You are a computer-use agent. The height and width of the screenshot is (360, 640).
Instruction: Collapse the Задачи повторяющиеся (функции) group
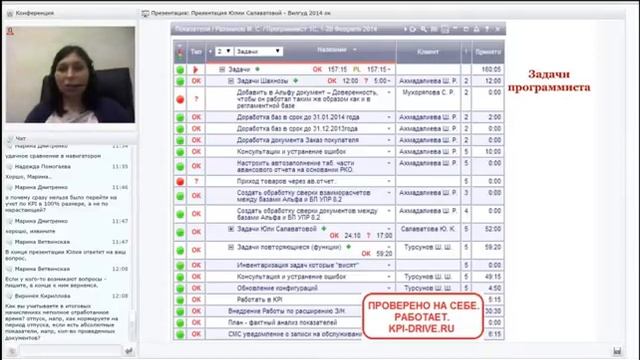click(x=231, y=247)
